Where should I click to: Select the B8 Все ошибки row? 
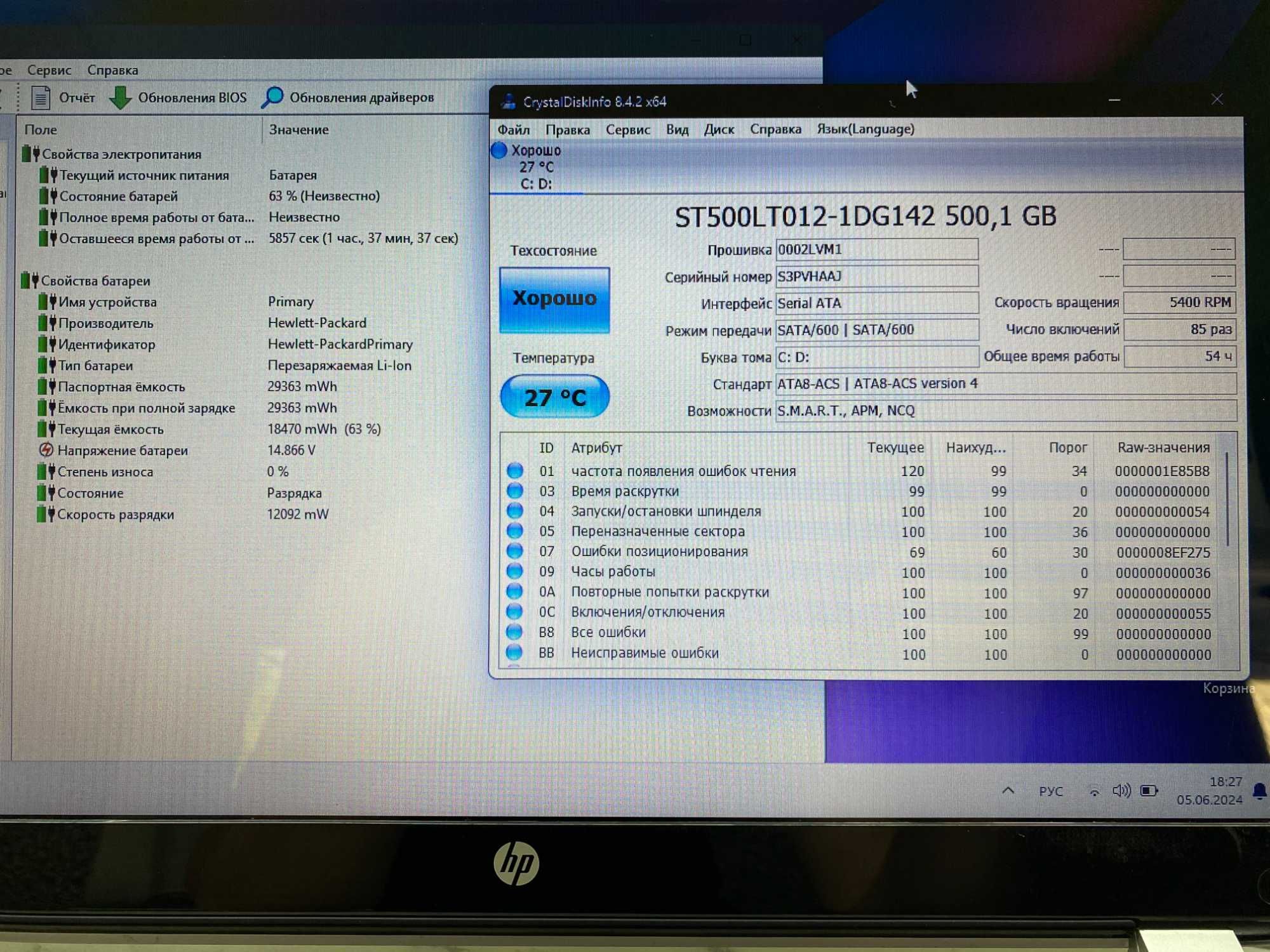[861, 633]
